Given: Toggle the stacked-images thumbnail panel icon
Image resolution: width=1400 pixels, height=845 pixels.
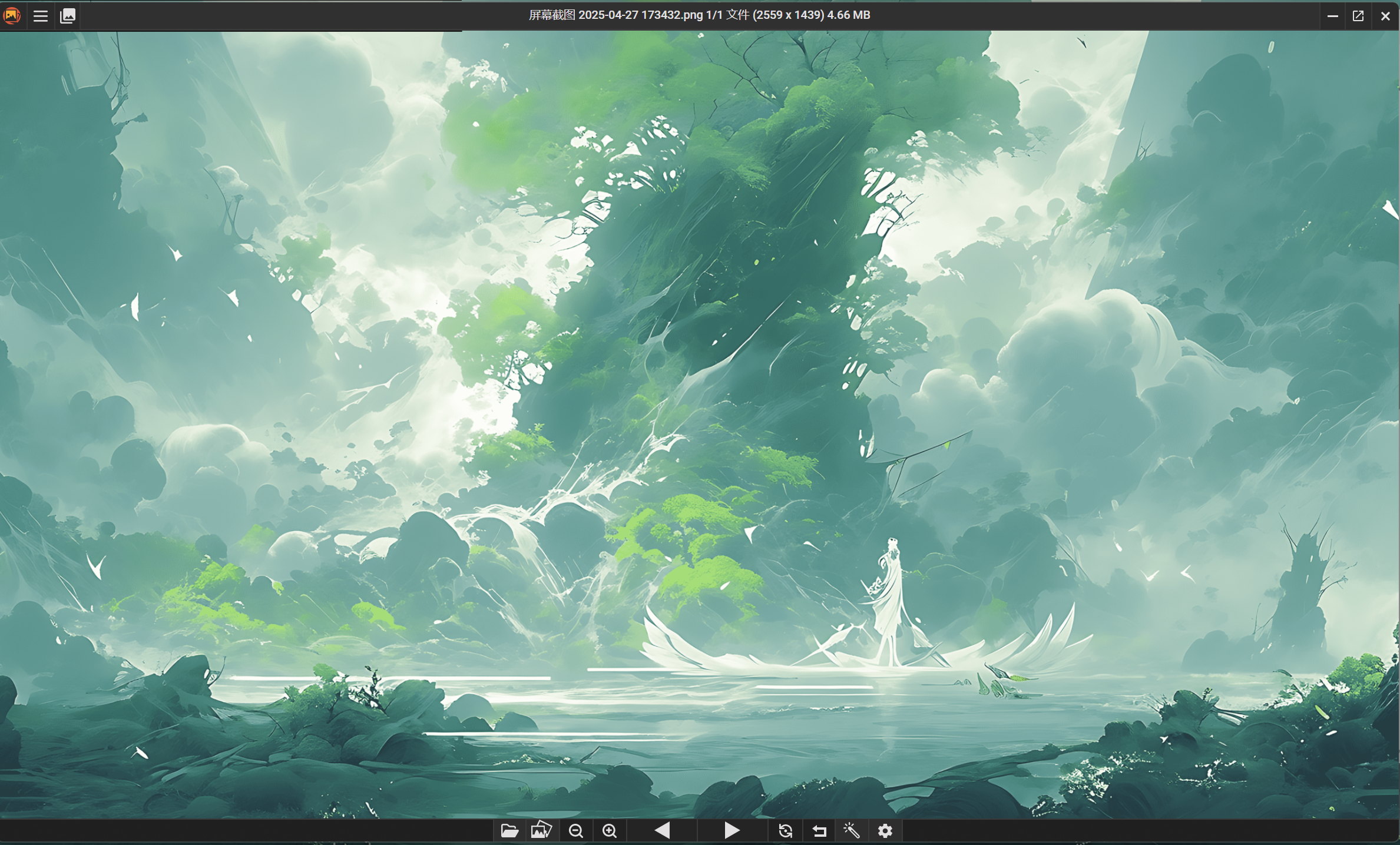Looking at the screenshot, I should pos(68,16).
